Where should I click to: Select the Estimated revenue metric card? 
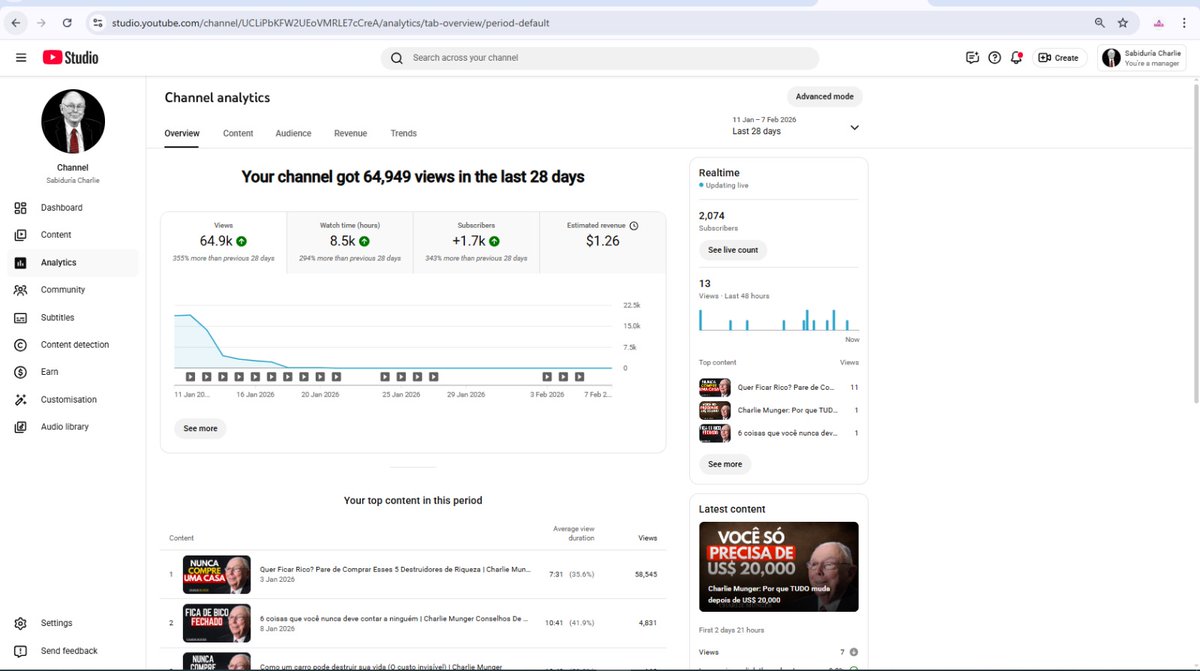602,242
